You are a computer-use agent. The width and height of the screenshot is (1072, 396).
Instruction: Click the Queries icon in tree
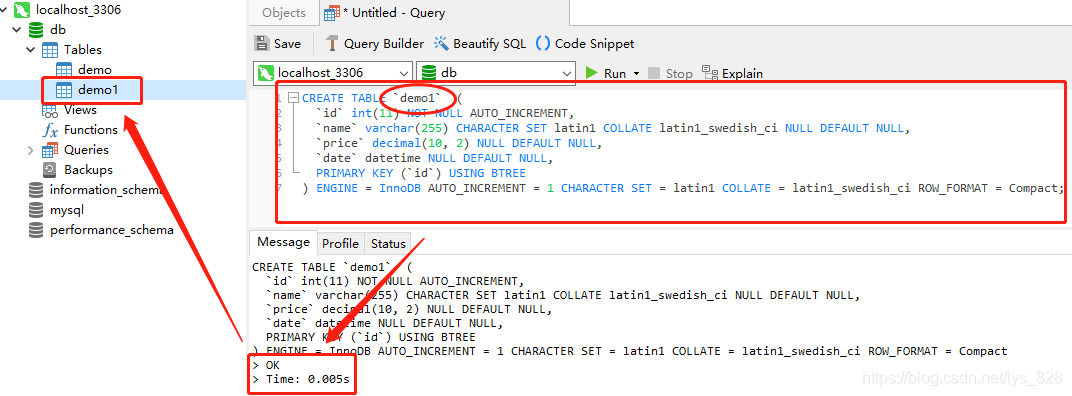50,150
